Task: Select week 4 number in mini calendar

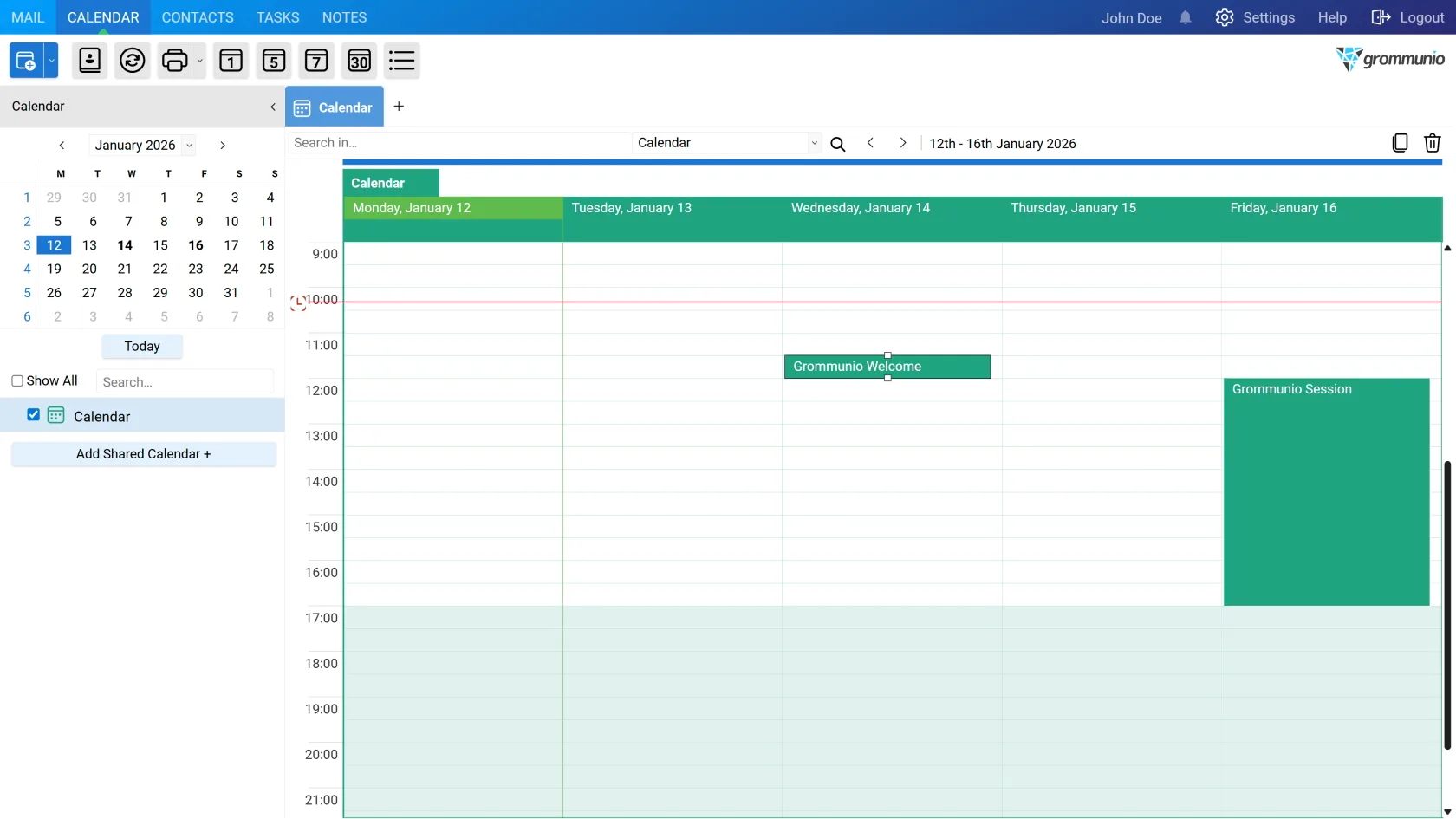Action: (27, 270)
